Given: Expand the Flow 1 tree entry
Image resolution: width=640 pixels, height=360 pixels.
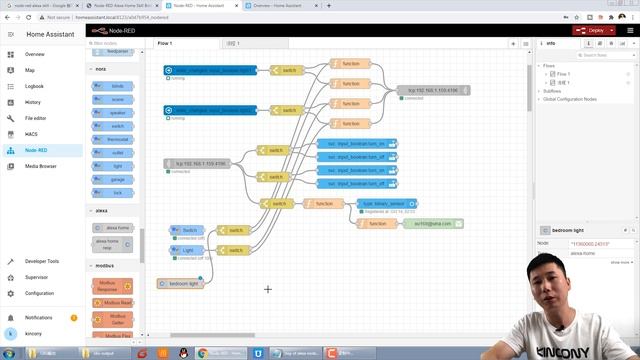Looking at the screenshot, I should tap(546, 74).
